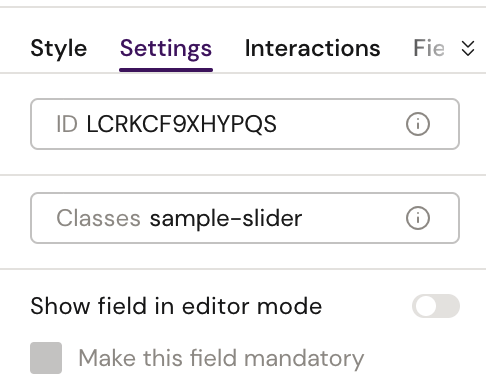Screen dimensions: 486x380
Task: Click the info icon beside Classes field
Action: pos(418,218)
